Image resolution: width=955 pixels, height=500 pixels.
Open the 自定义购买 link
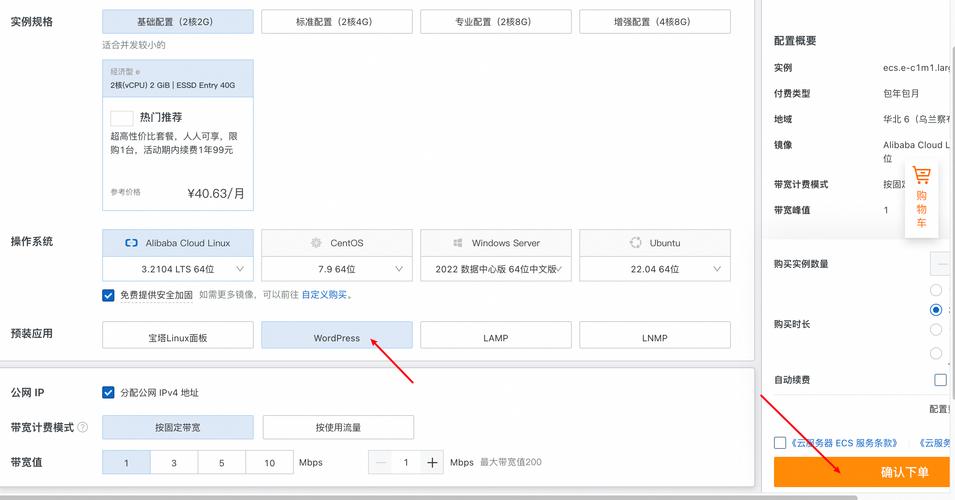coord(325,295)
